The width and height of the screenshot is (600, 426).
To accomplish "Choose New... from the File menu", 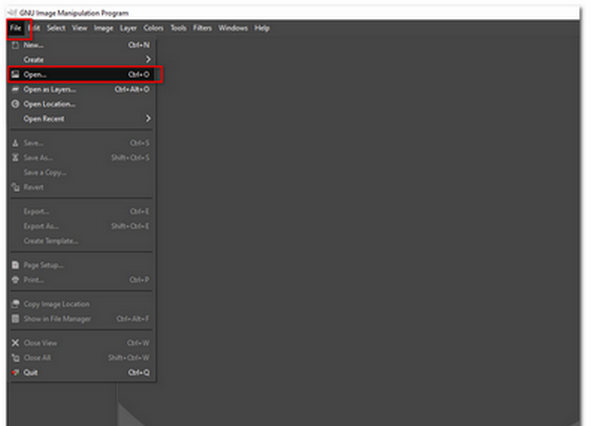I will [81, 45].
